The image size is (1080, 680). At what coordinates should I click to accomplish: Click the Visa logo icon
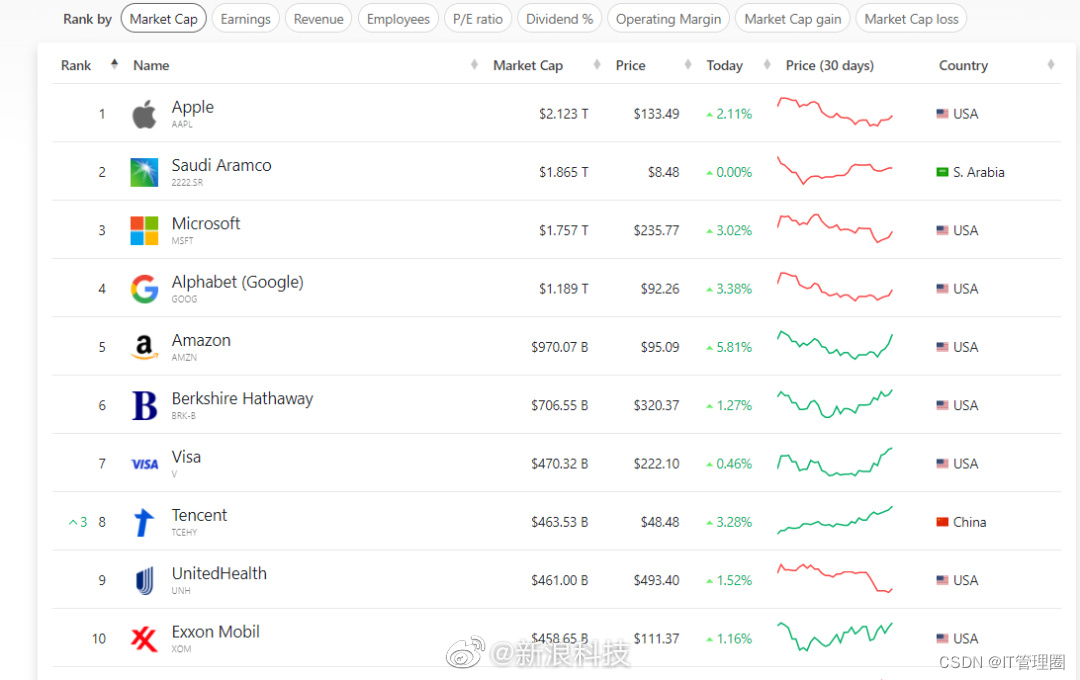(145, 464)
